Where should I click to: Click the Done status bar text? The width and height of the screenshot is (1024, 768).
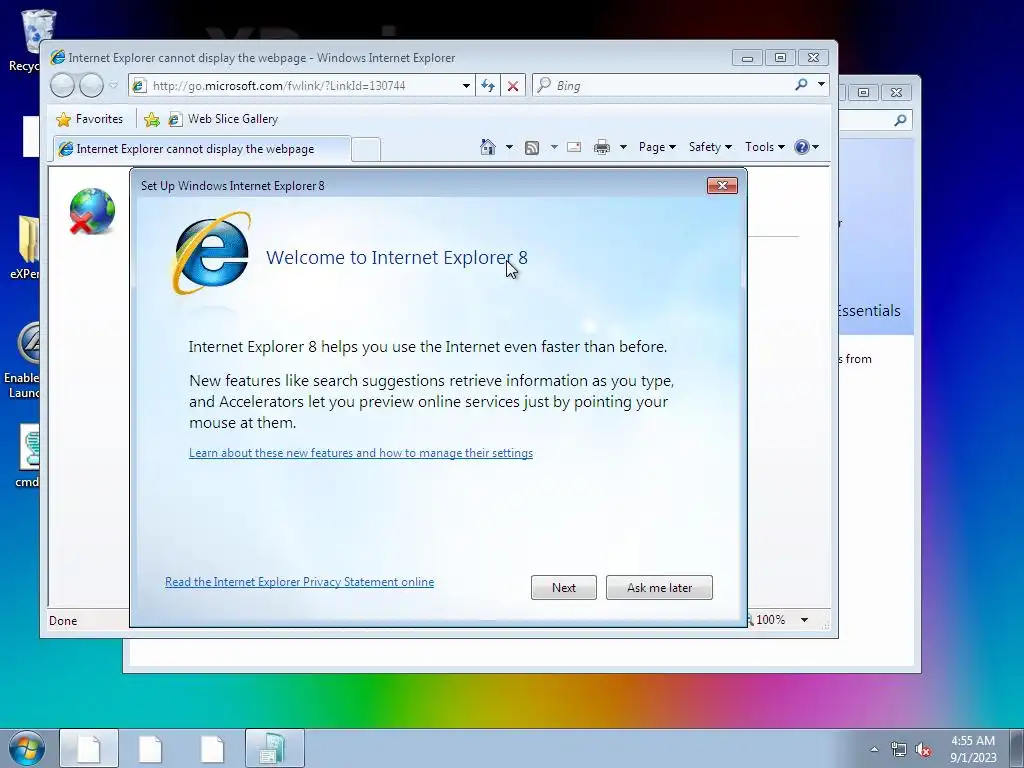click(63, 620)
